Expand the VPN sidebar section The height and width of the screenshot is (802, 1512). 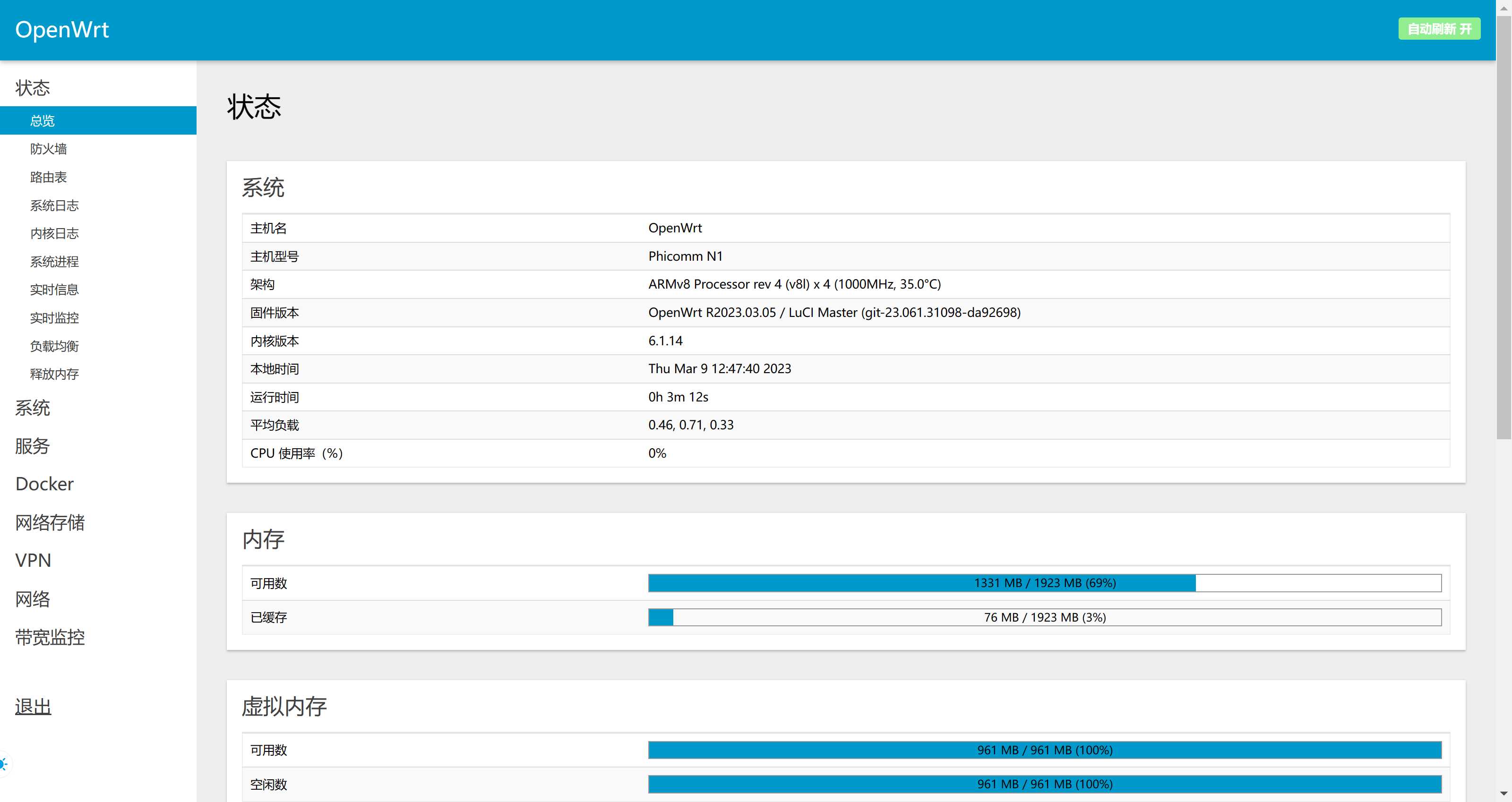click(33, 560)
